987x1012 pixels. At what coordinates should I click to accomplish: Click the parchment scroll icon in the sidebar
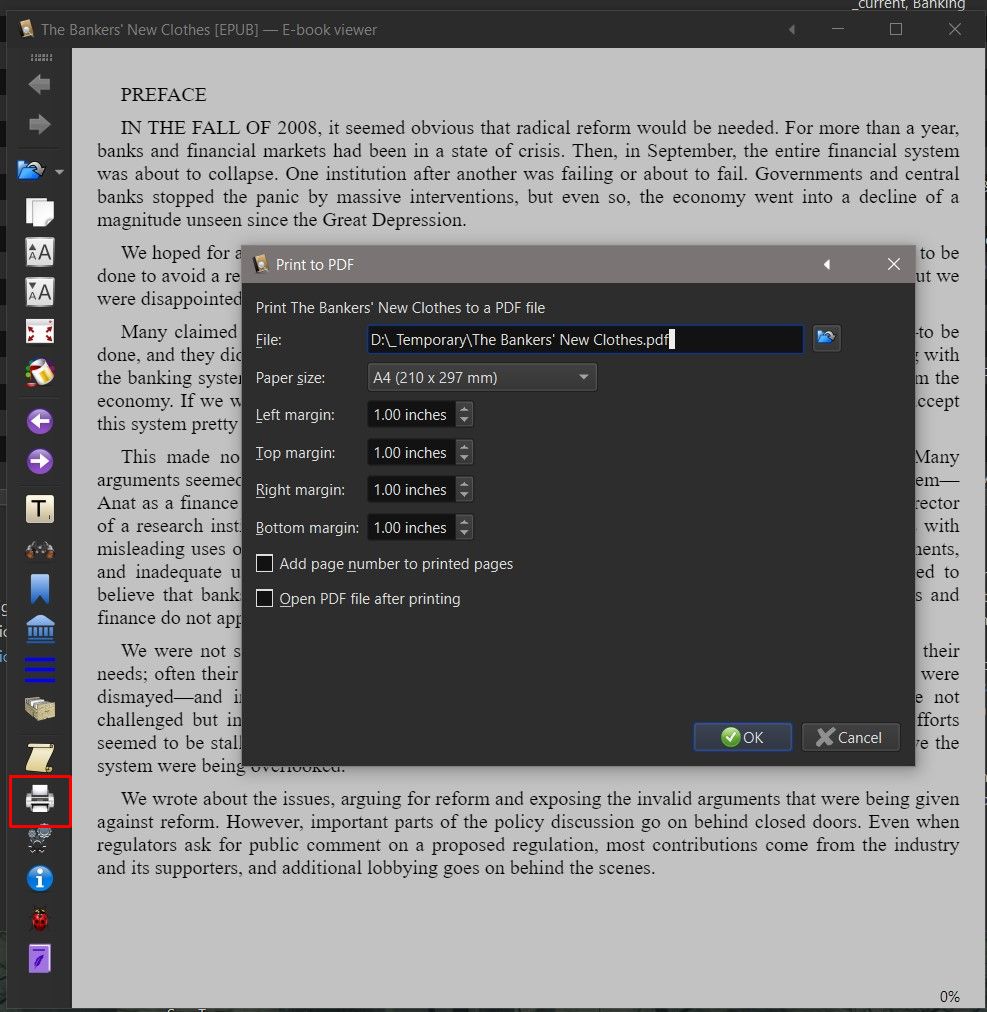click(x=39, y=758)
